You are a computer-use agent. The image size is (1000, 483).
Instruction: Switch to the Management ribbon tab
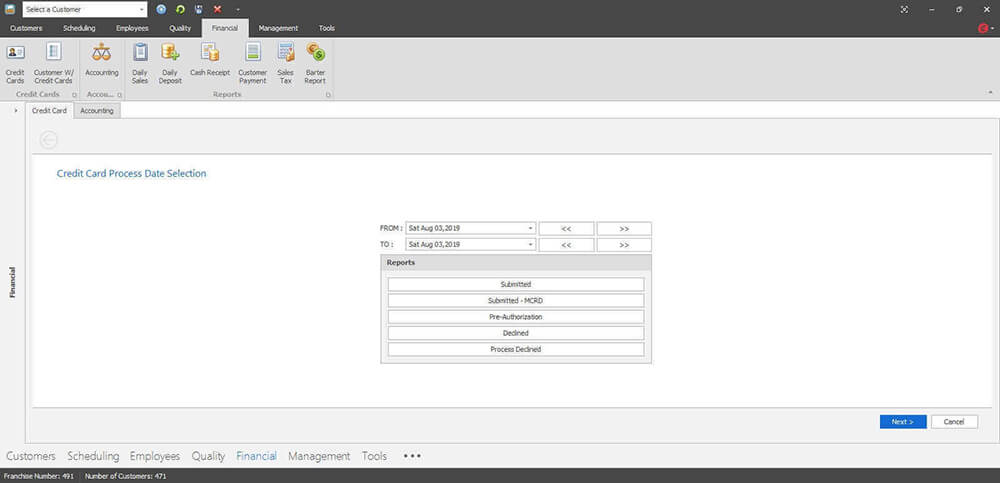278,28
